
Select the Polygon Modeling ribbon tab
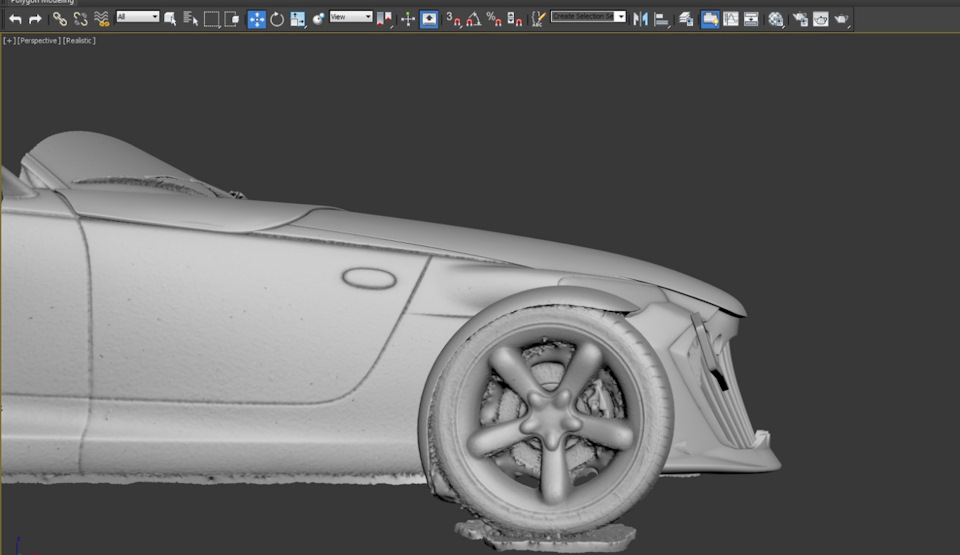(x=42, y=2)
